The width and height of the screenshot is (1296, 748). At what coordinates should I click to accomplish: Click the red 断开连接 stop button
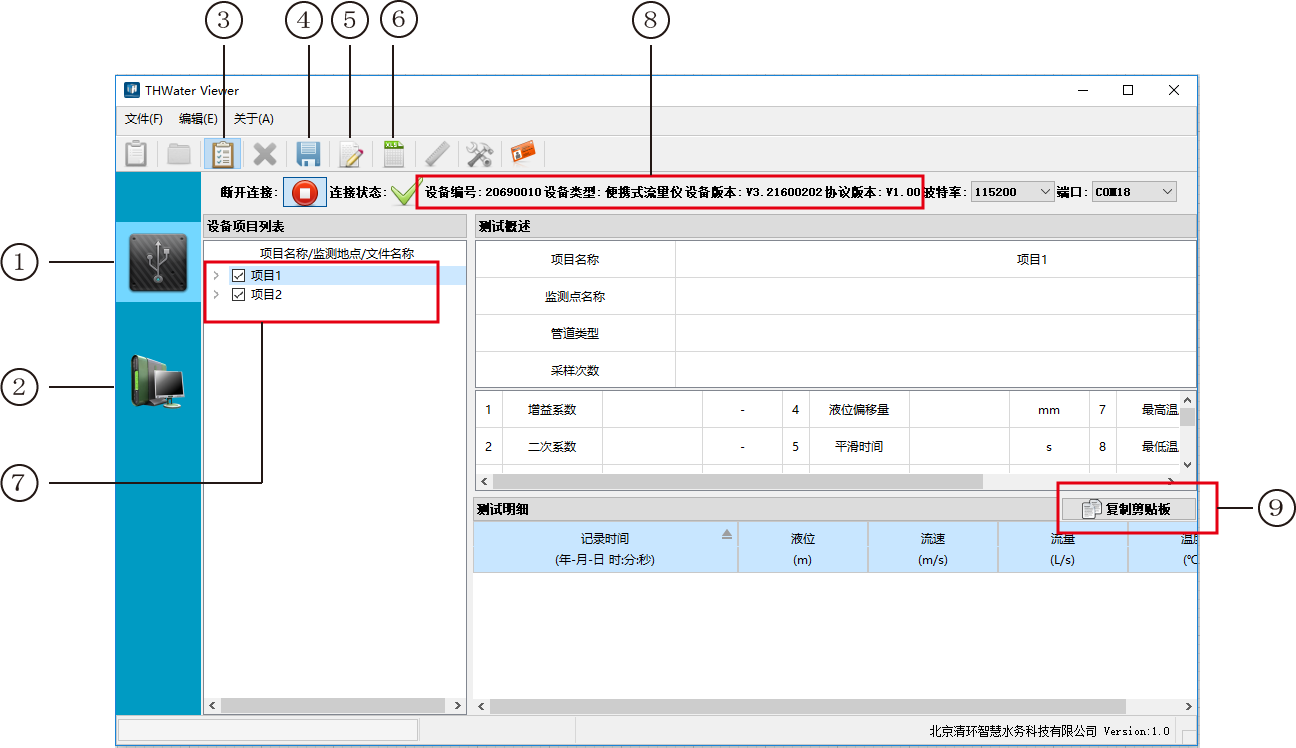305,191
